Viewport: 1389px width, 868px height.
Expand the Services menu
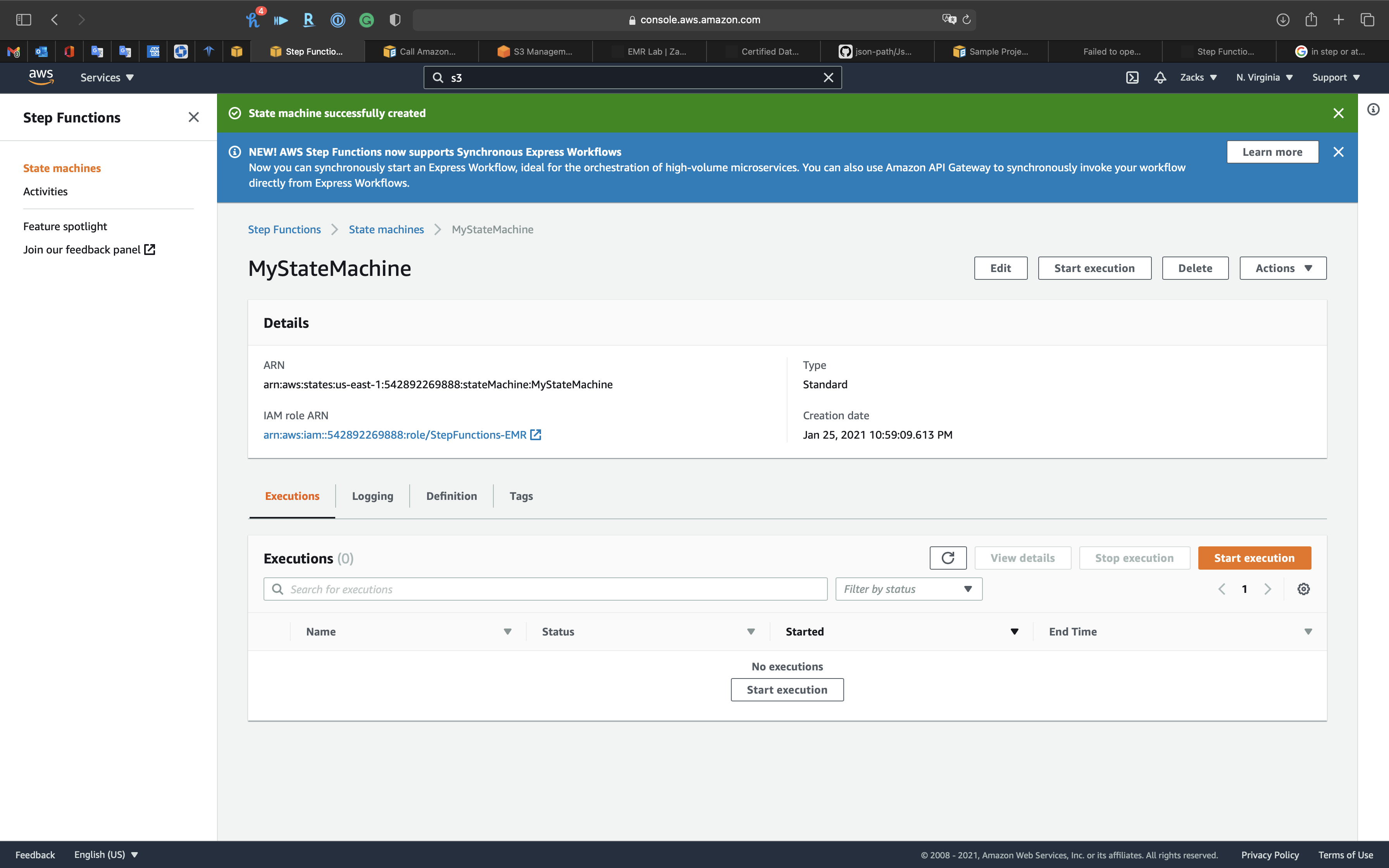point(107,77)
